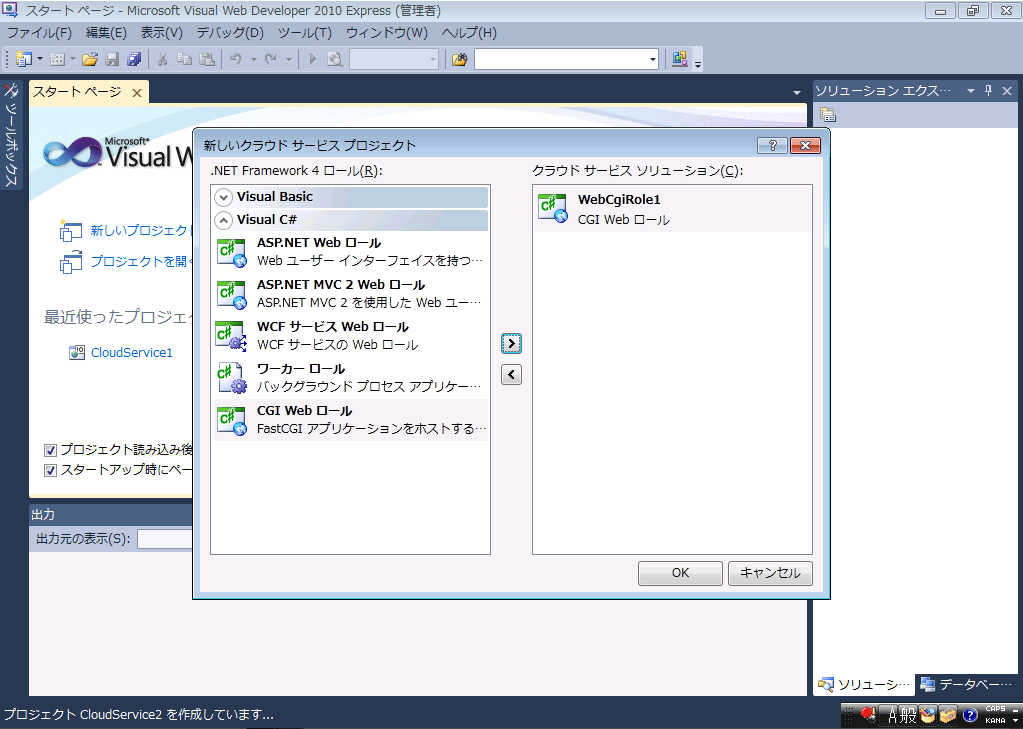Screen dimensions: 1023x729
Task: Open the ツール(T) menu
Action: coord(305,33)
